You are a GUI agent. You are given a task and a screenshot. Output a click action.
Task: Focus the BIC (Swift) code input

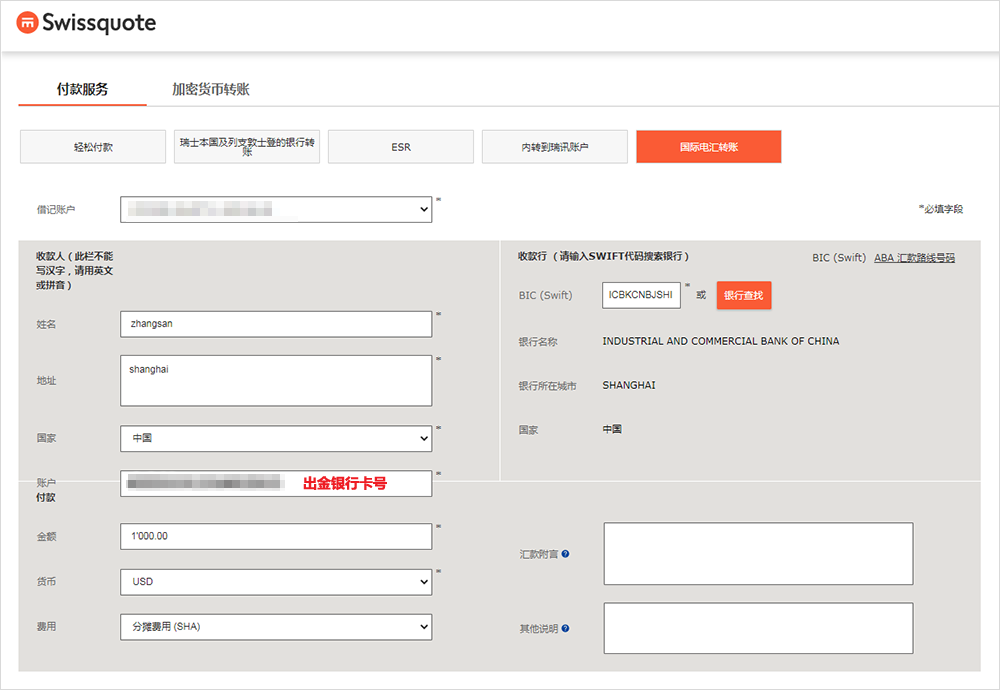coord(641,295)
